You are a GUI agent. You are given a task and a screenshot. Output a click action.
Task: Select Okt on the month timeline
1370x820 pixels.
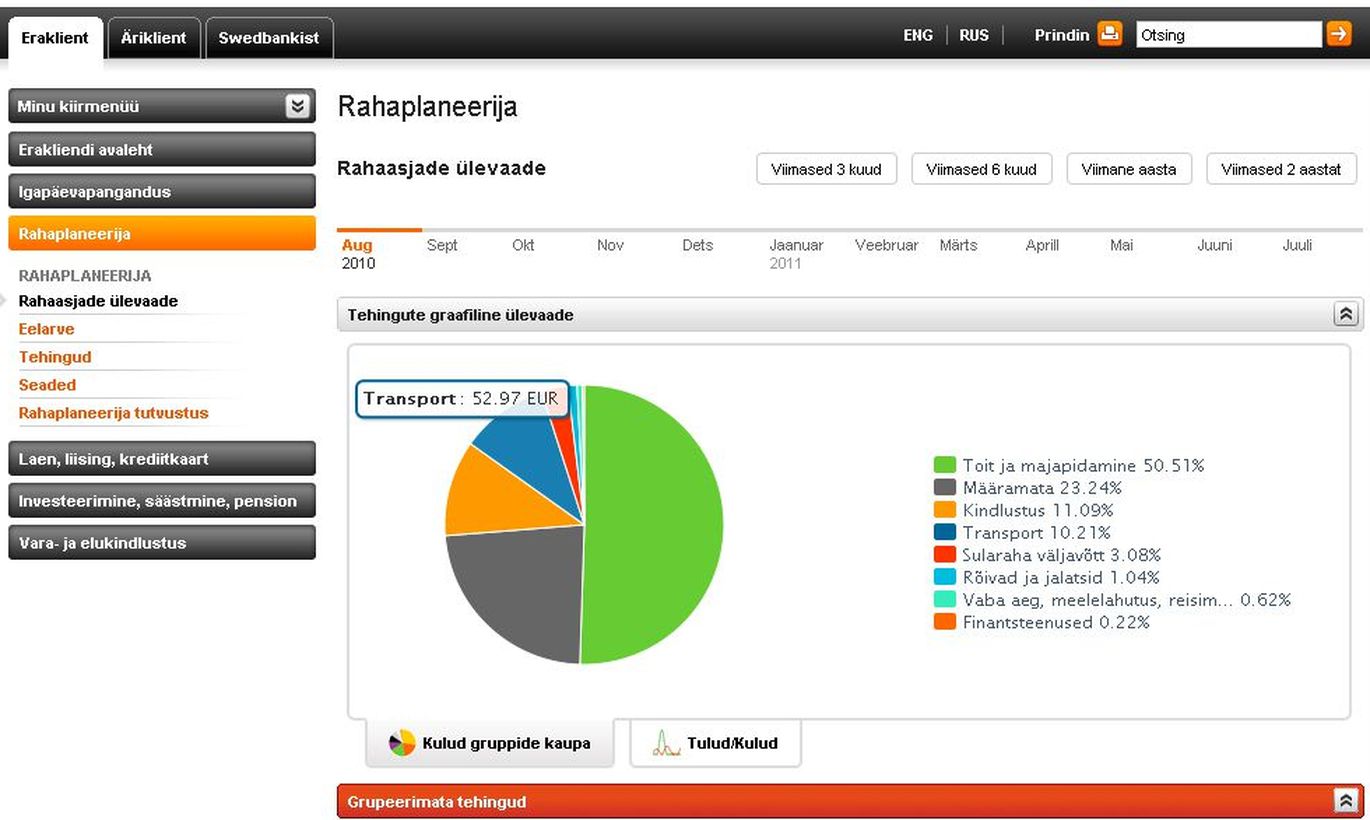(523, 245)
